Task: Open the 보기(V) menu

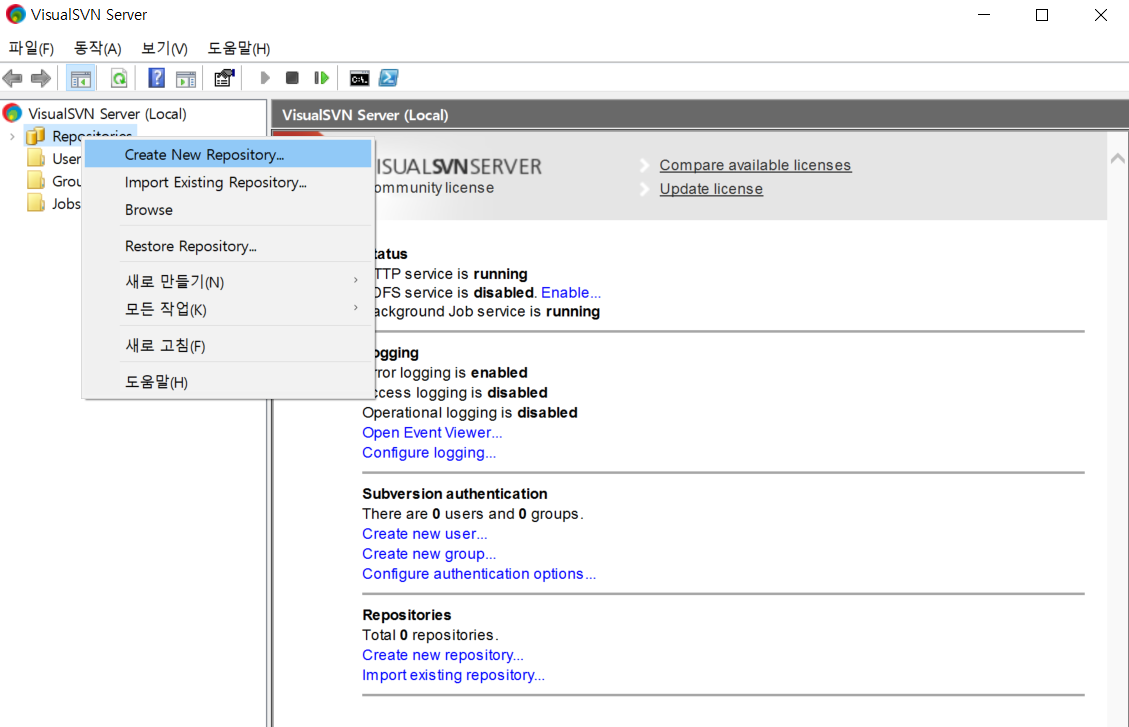Action: coord(164,48)
